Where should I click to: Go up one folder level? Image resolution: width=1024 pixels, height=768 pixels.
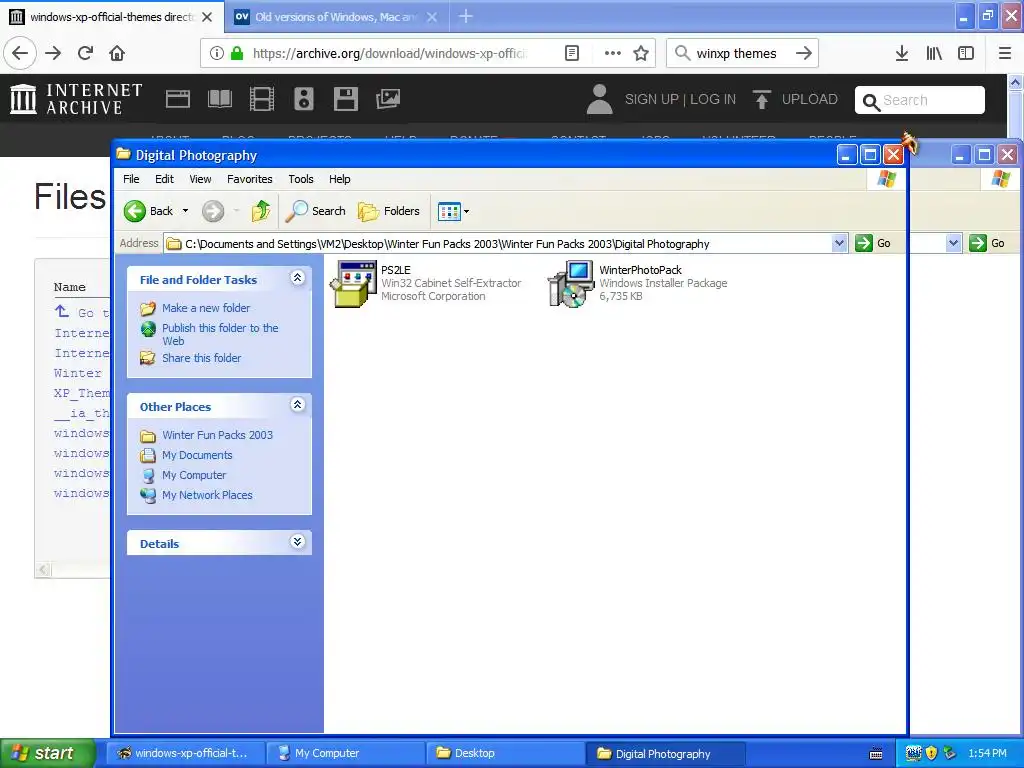click(261, 211)
